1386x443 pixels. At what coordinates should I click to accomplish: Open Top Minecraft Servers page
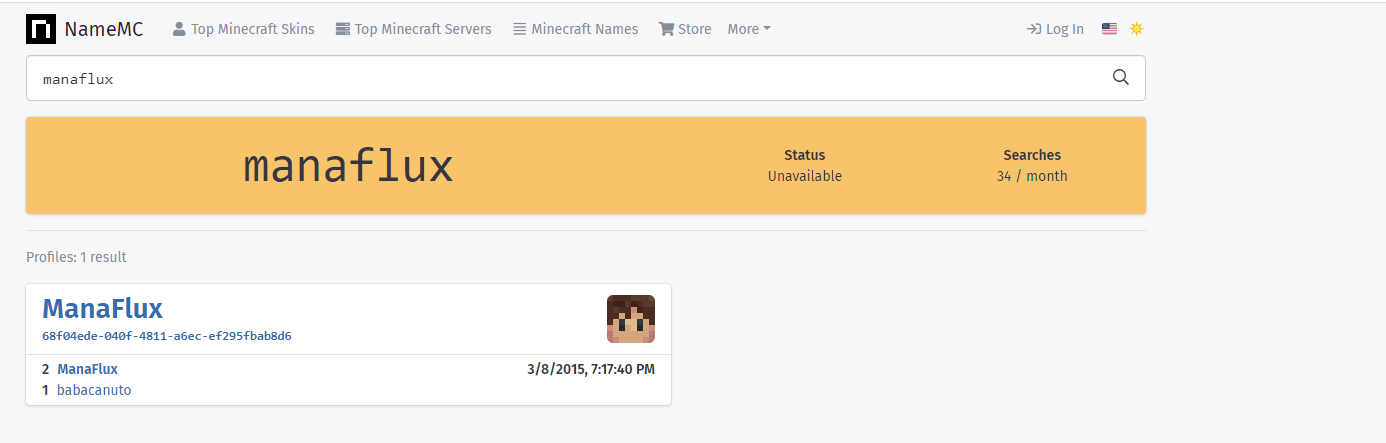coord(413,29)
